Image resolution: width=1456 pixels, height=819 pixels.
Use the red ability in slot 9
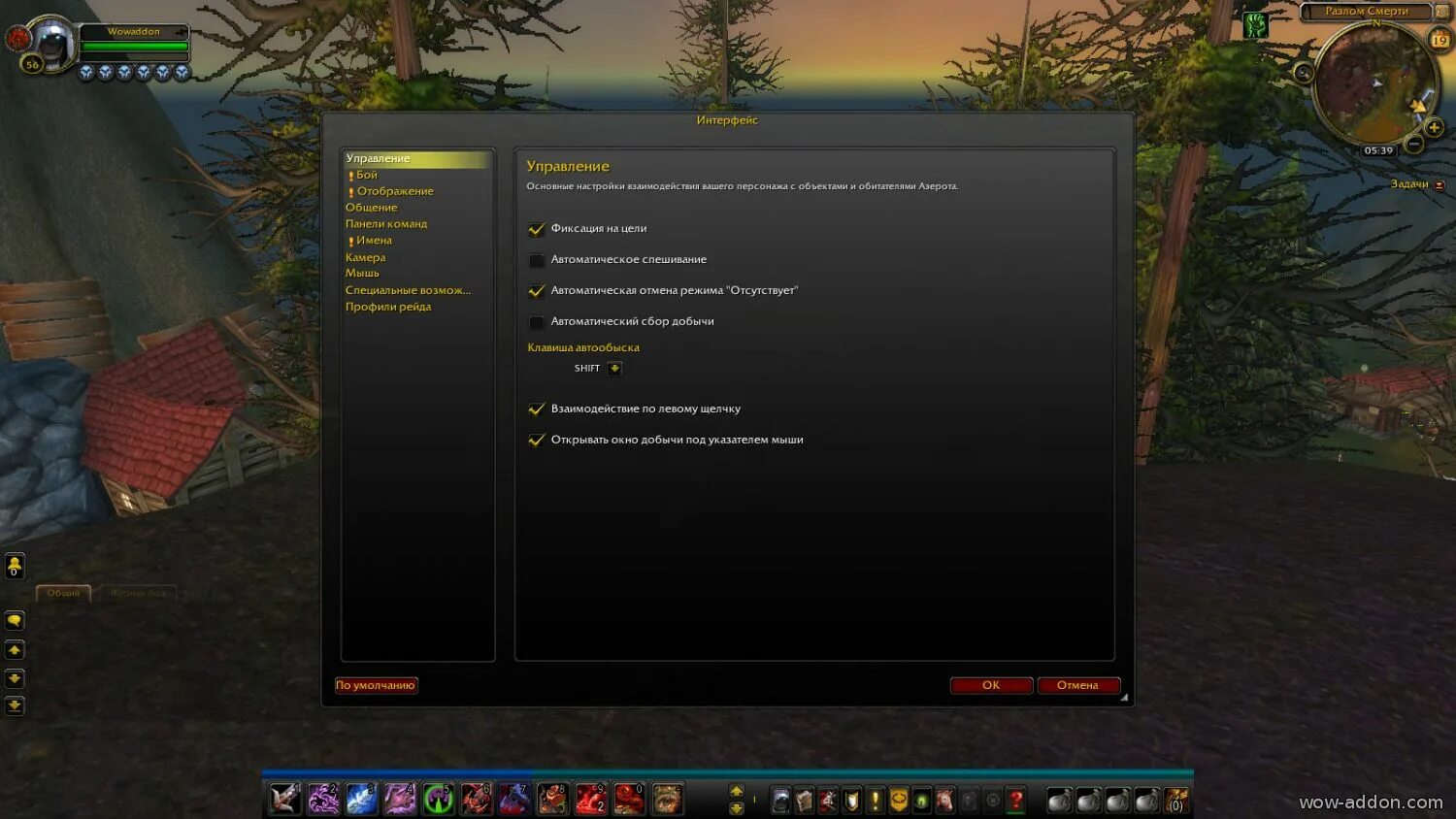point(591,799)
